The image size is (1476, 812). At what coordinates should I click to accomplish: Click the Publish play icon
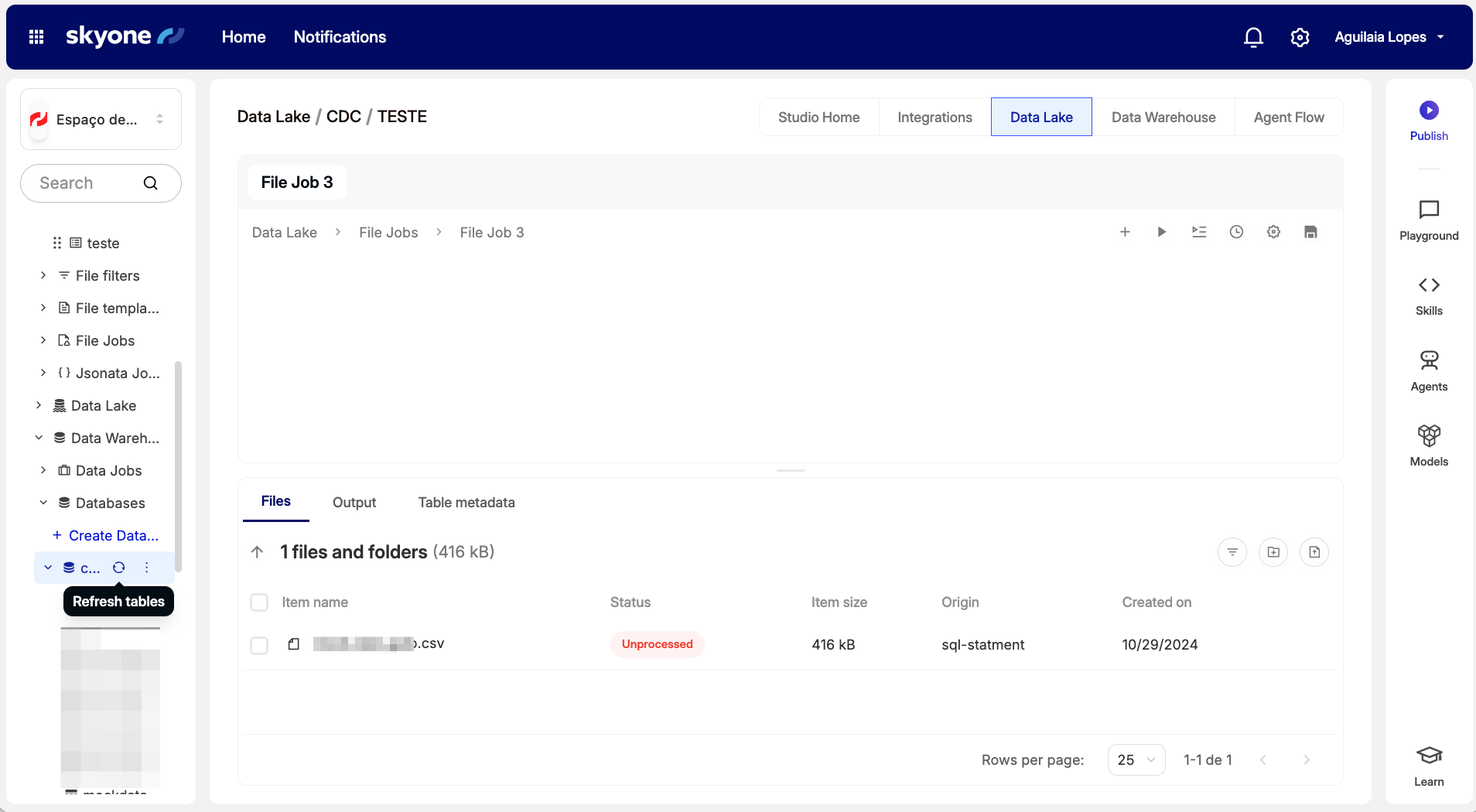pos(1429,111)
